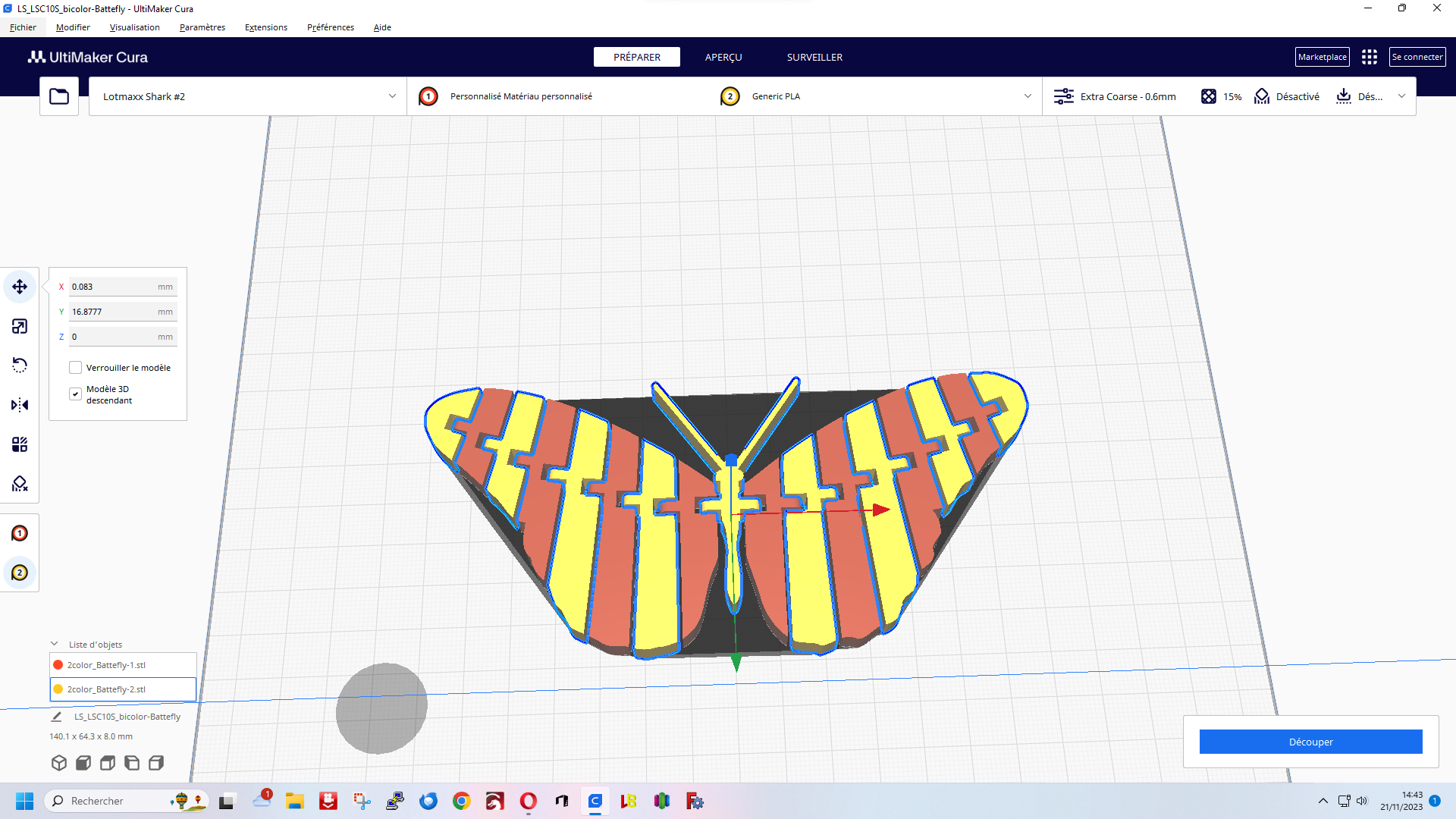Screen dimensions: 1456x819
Task: Uncheck Modèle 3D descendant checkbox
Action: (x=75, y=394)
